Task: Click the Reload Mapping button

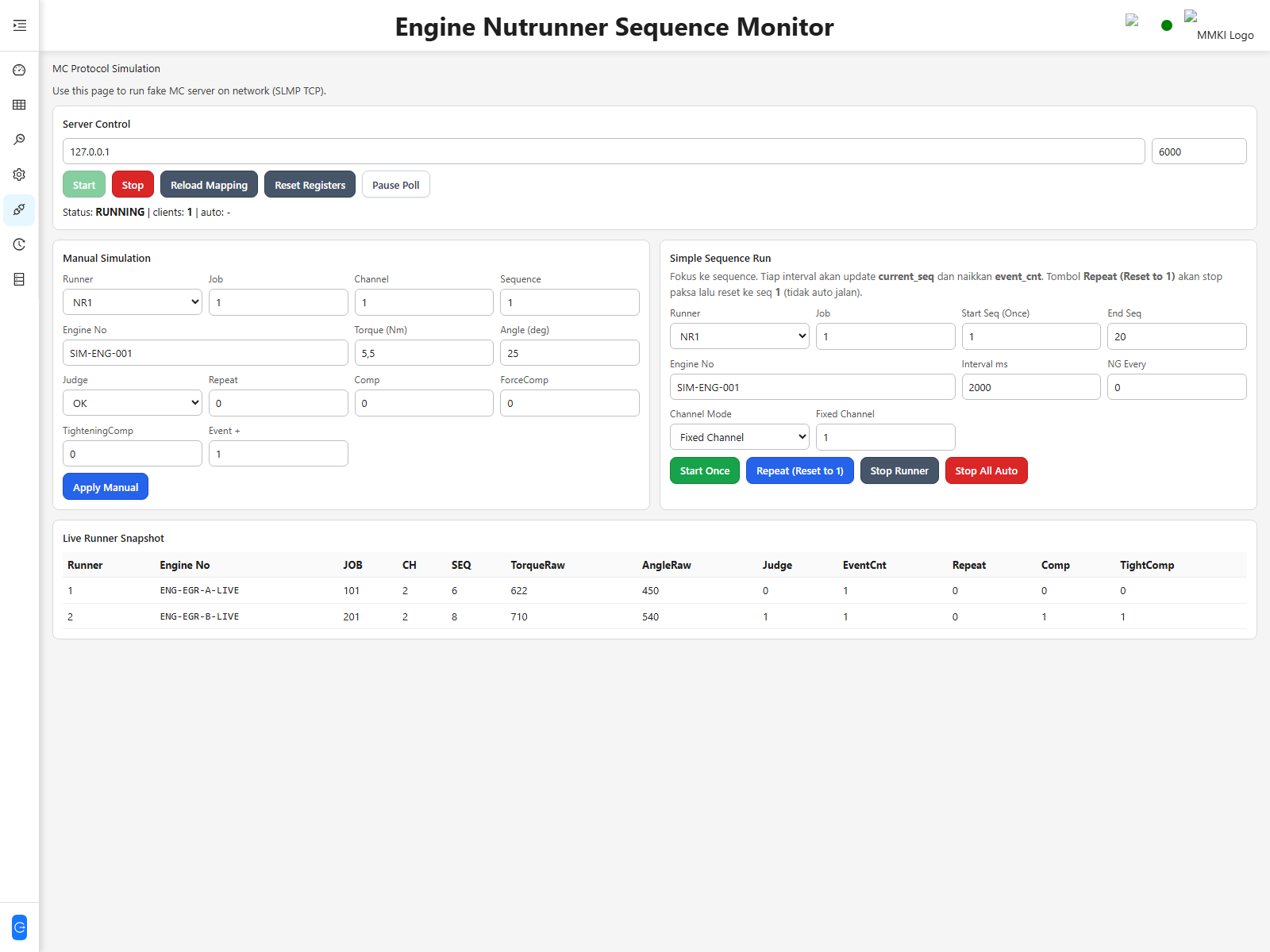Action: point(209,185)
